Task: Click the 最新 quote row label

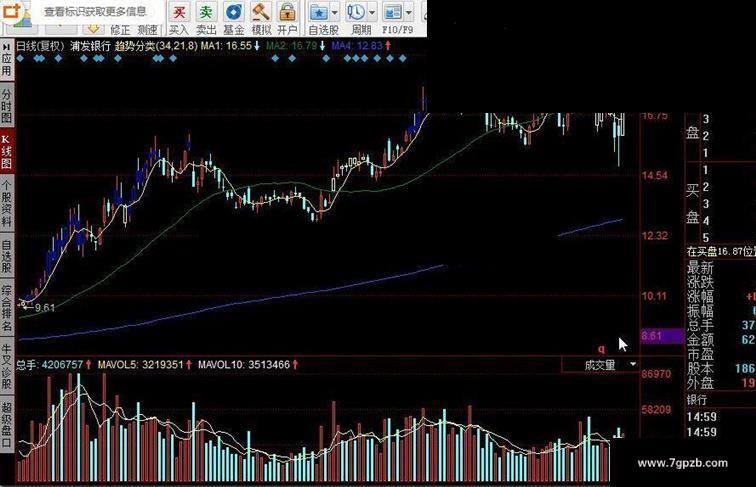Action: 700,267
